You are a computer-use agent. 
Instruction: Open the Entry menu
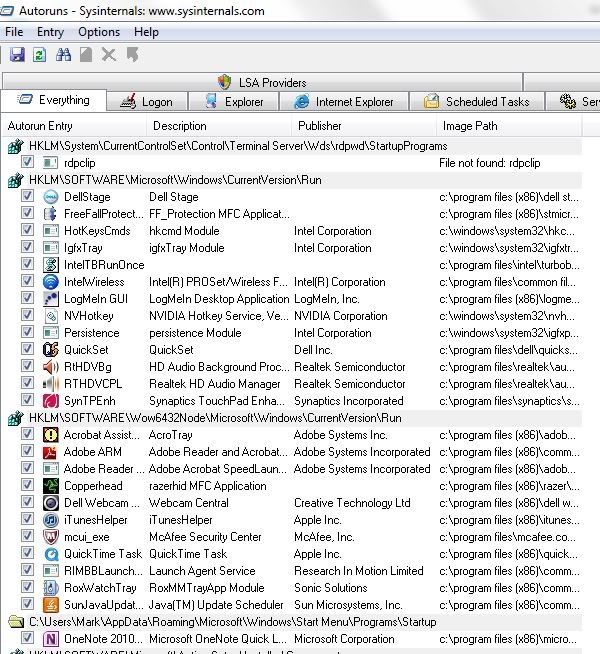tap(50, 32)
